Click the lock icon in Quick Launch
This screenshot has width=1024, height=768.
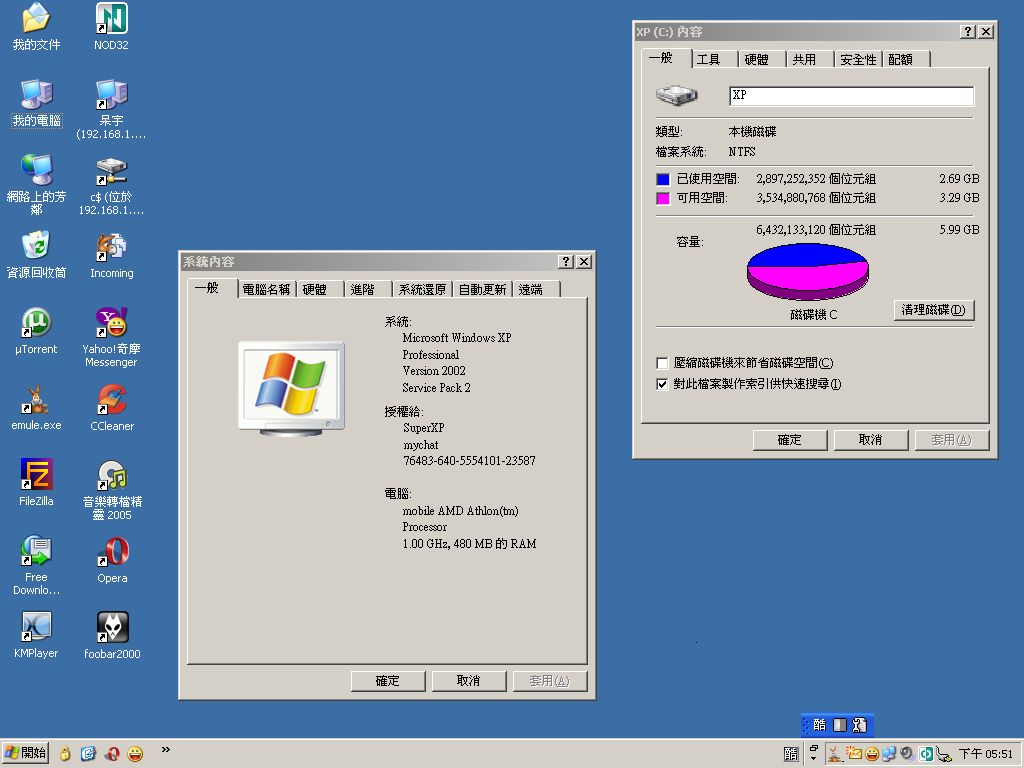point(65,754)
